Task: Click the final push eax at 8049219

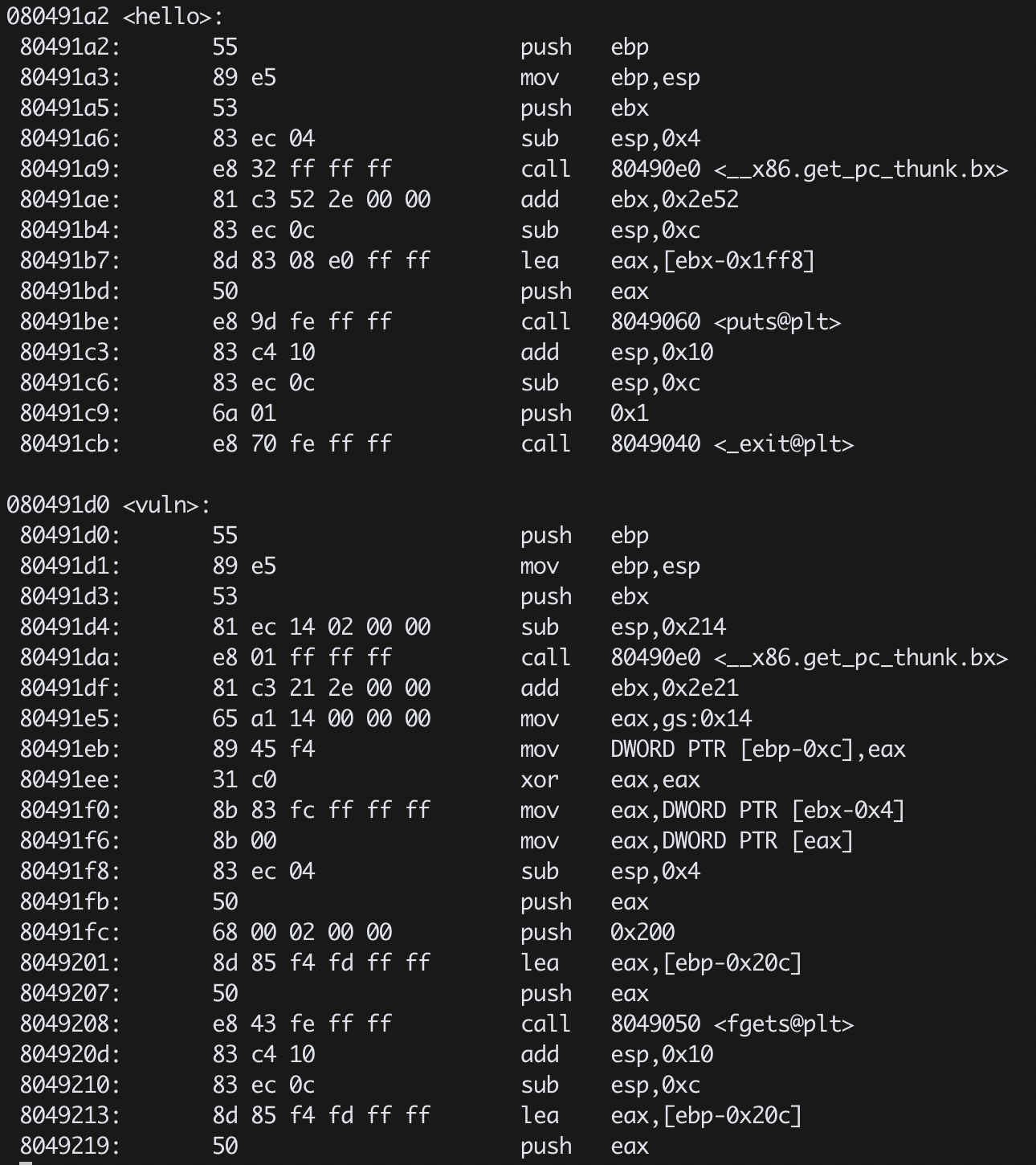Action: (584, 1147)
